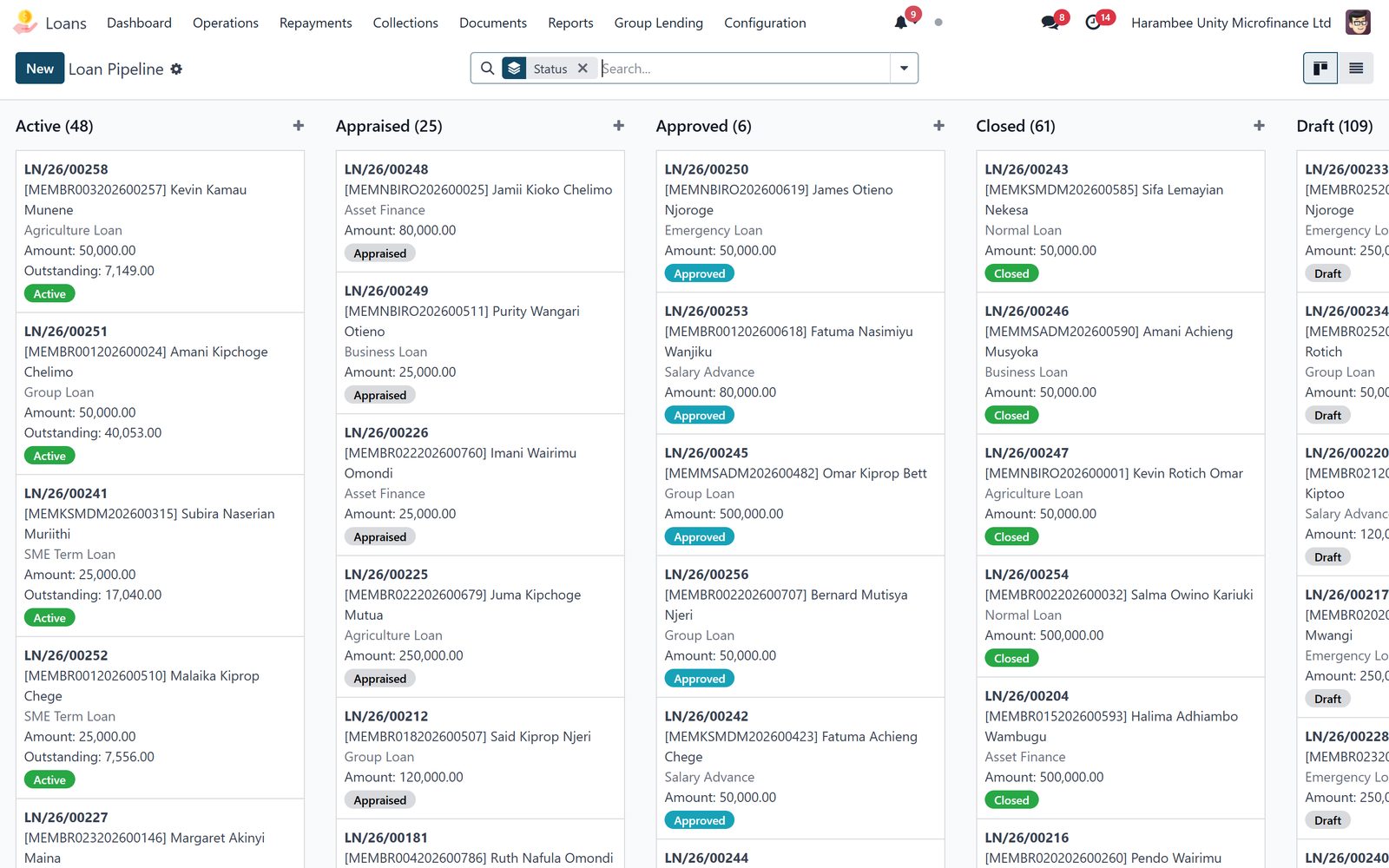Open Loan Pipeline settings gear

click(176, 69)
